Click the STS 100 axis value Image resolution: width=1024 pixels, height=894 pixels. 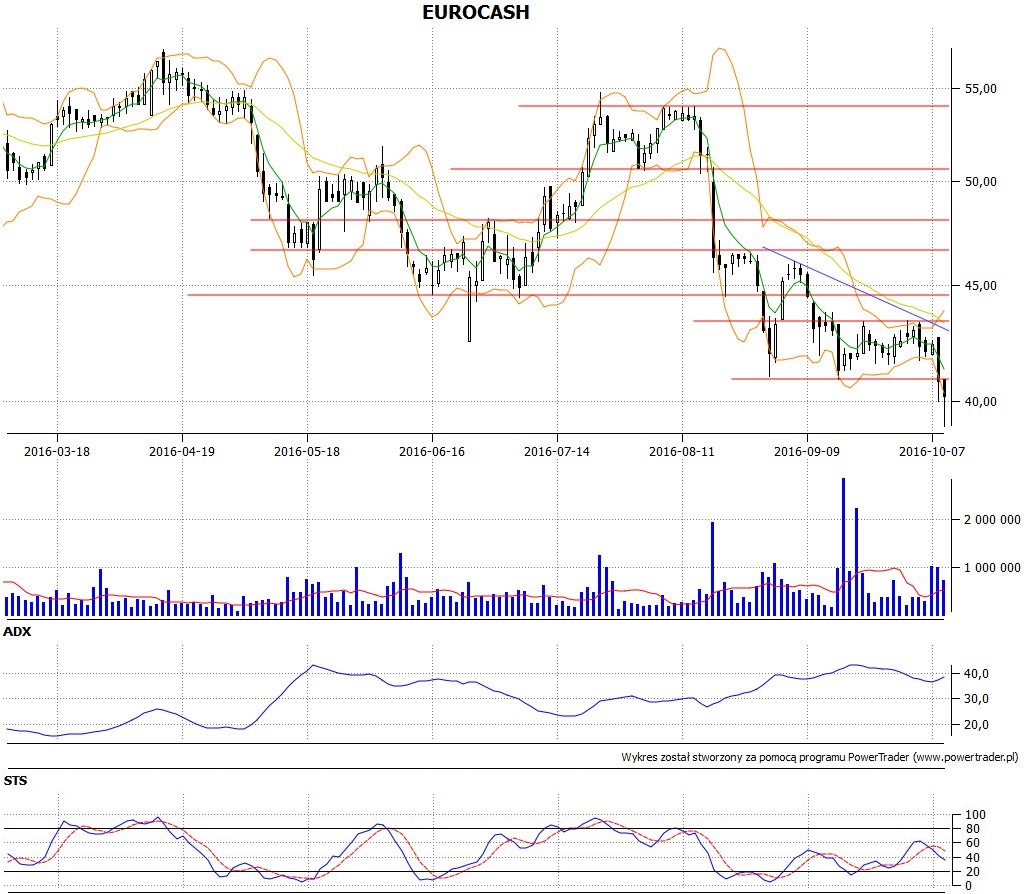coord(975,814)
